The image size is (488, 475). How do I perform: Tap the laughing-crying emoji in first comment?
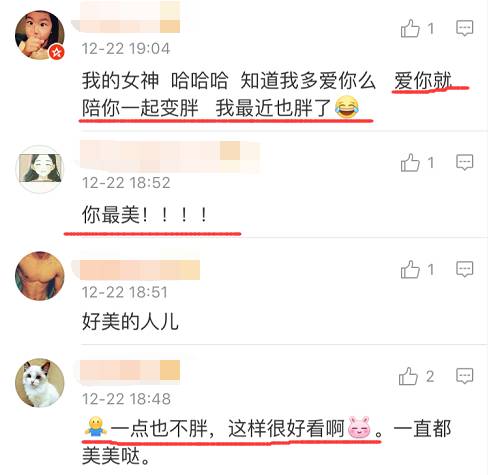click(x=347, y=107)
